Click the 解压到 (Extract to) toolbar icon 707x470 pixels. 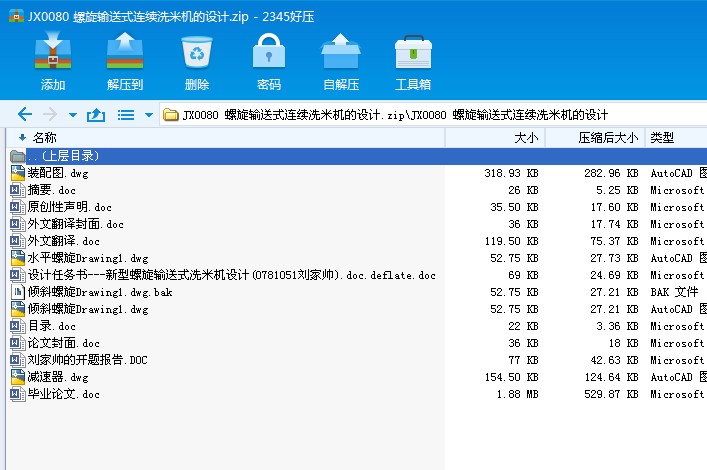pos(125,50)
